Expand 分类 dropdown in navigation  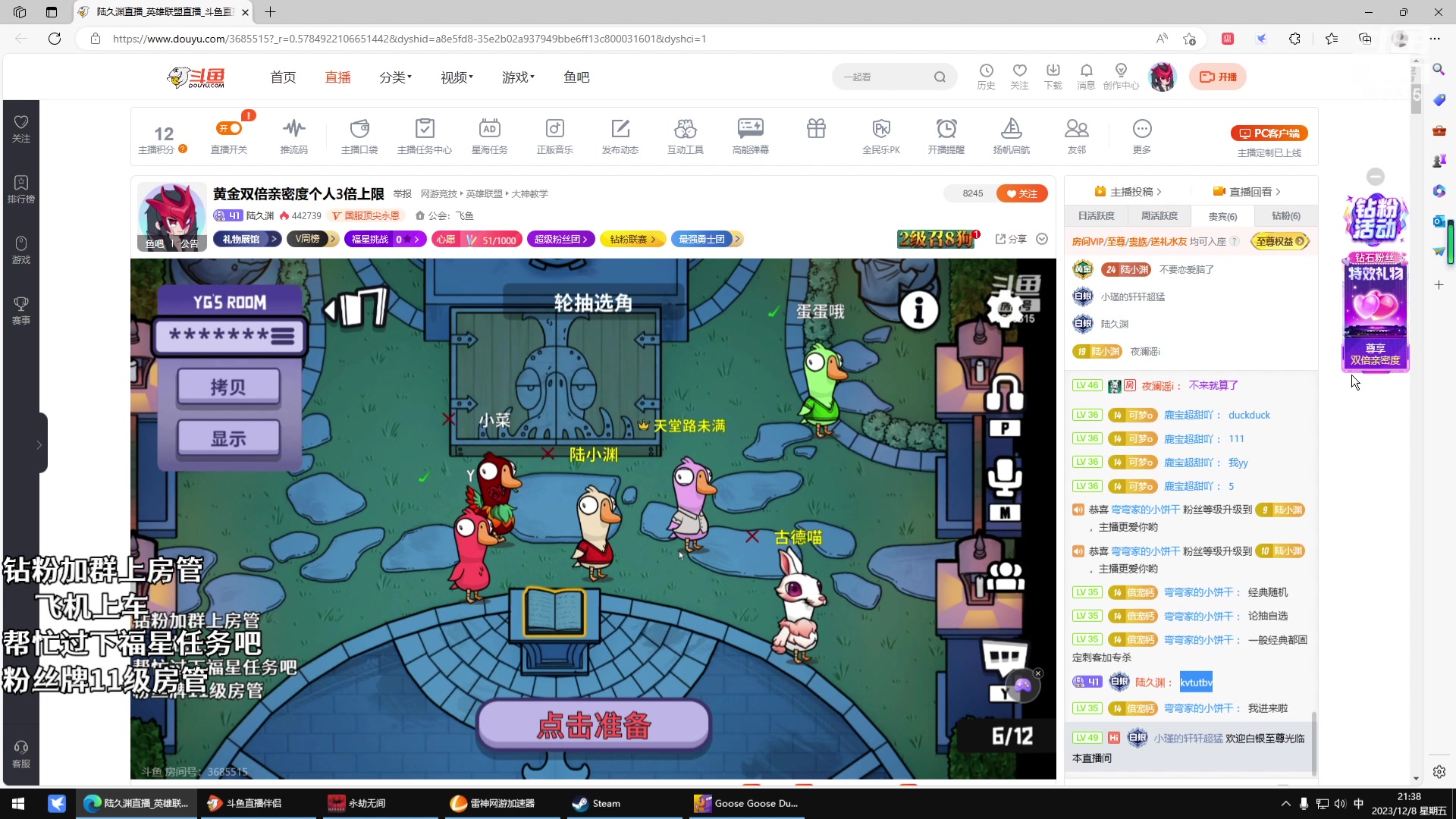click(x=395, y=77)
